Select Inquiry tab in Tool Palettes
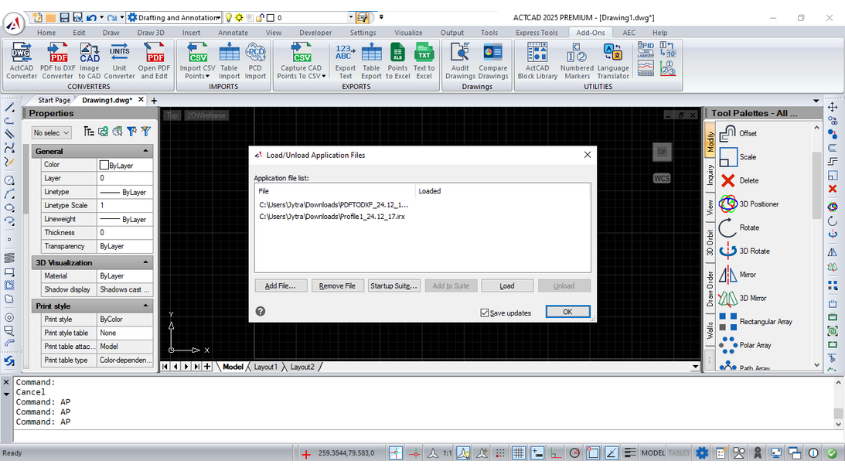The height and width of the screenshot is (475, 845). [x=710, y=175]
